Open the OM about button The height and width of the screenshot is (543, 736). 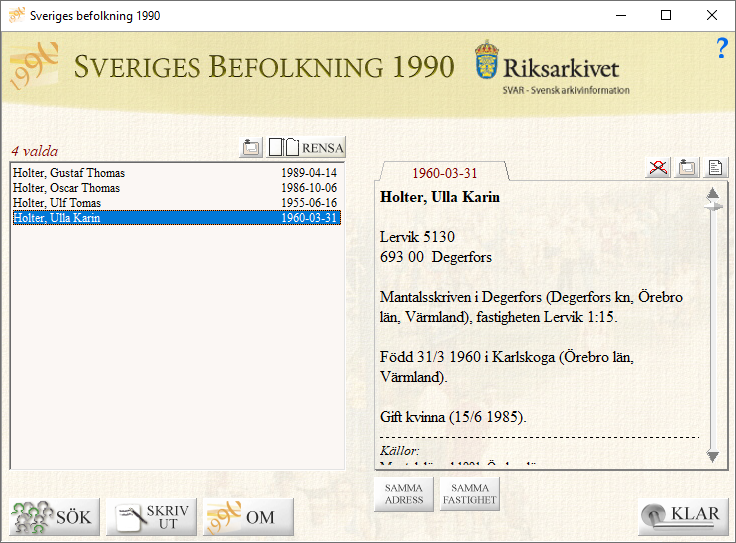pos(248,517)
